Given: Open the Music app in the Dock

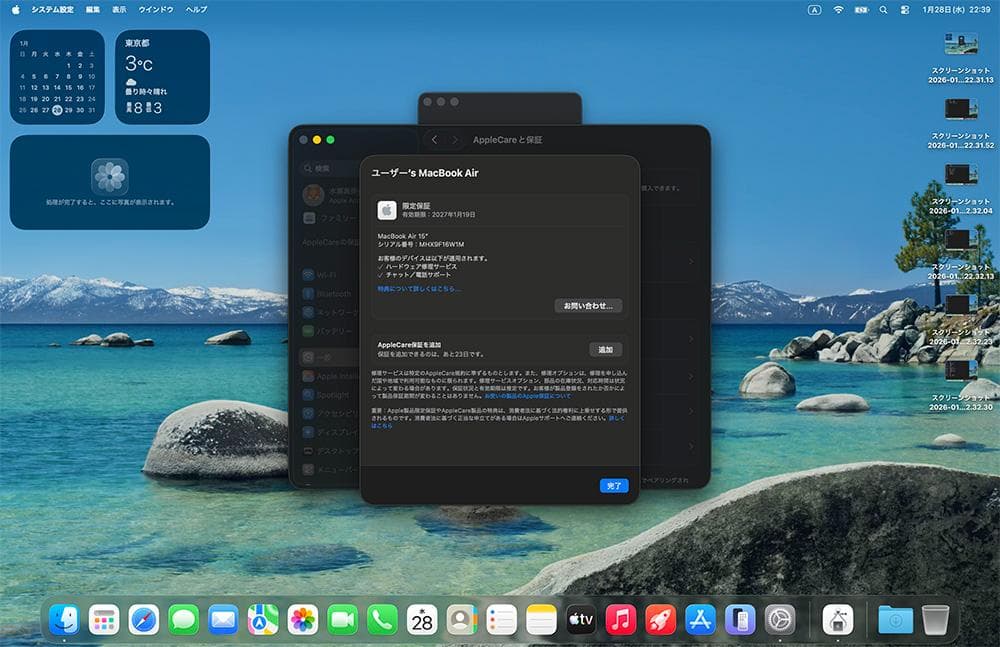Looking at the screenshot, I should (621, 620).
